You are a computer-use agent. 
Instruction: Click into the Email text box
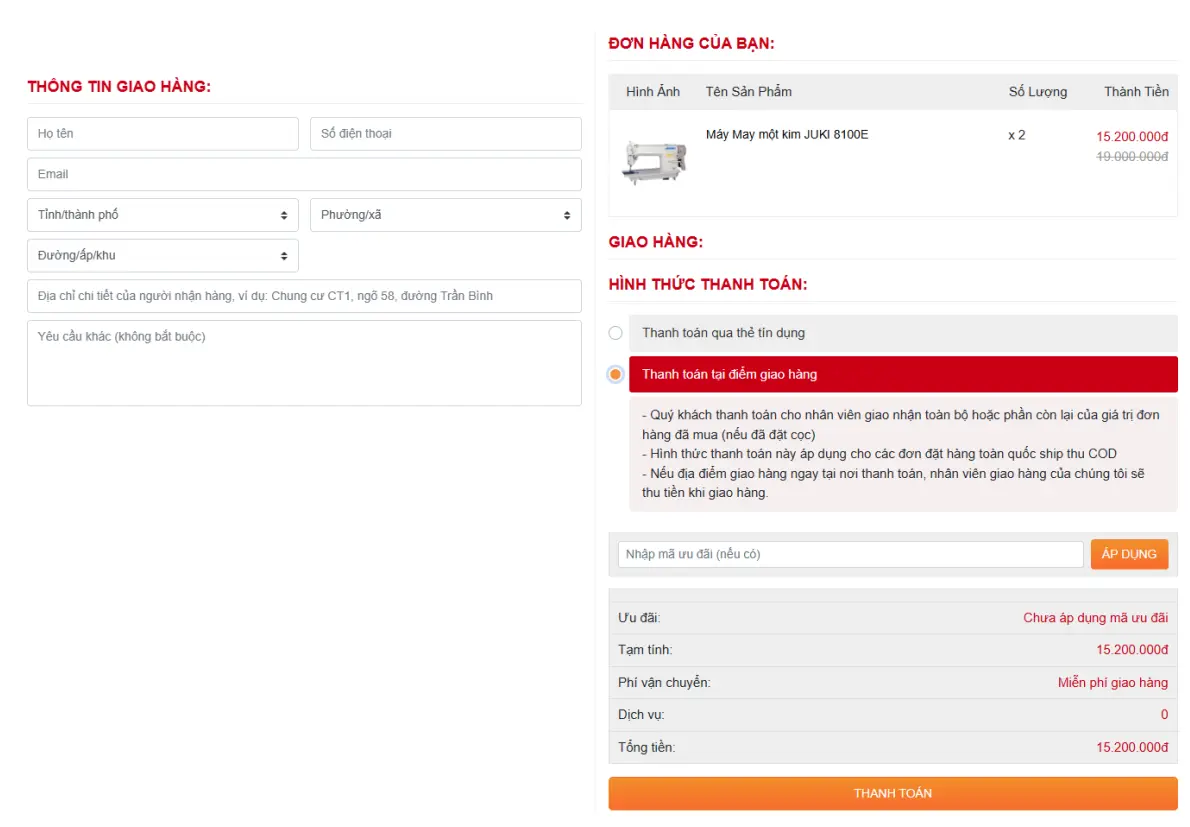click(304, 174)
